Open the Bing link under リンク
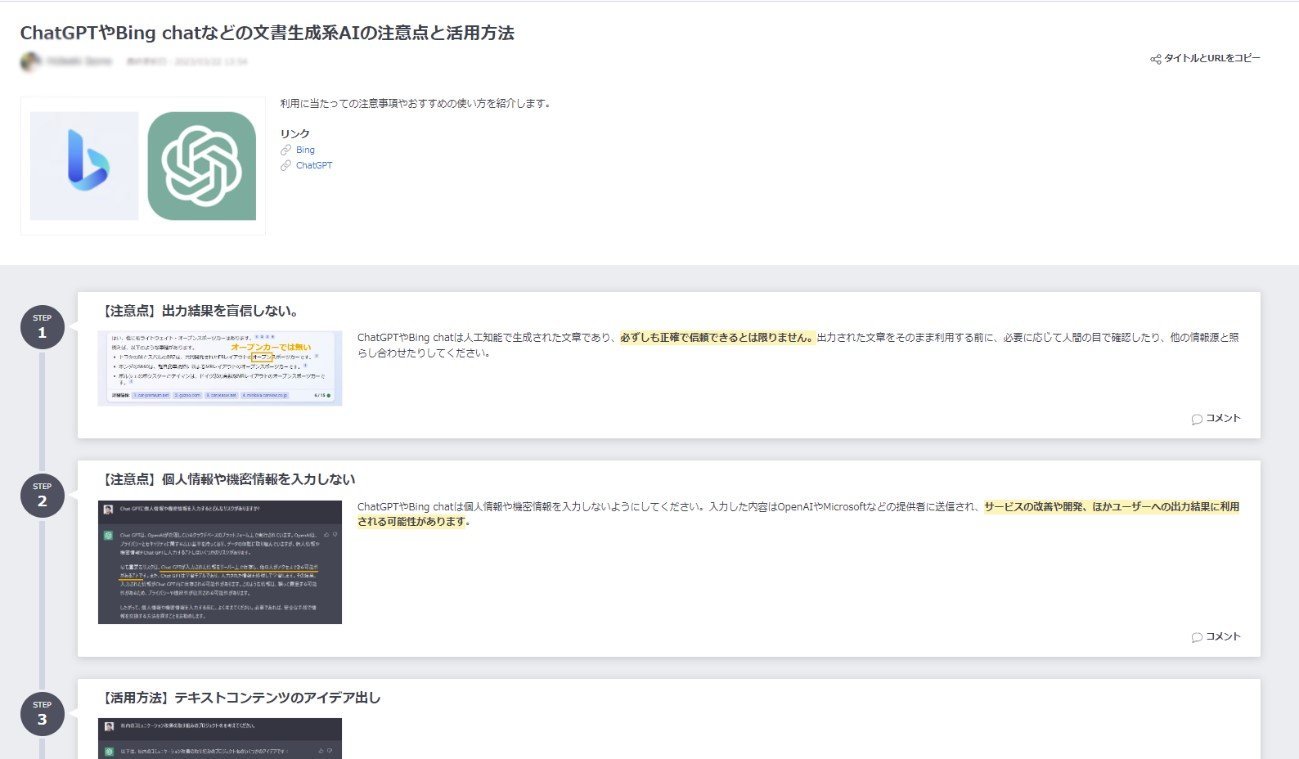1299x759 pixels. tap(305, 150)
